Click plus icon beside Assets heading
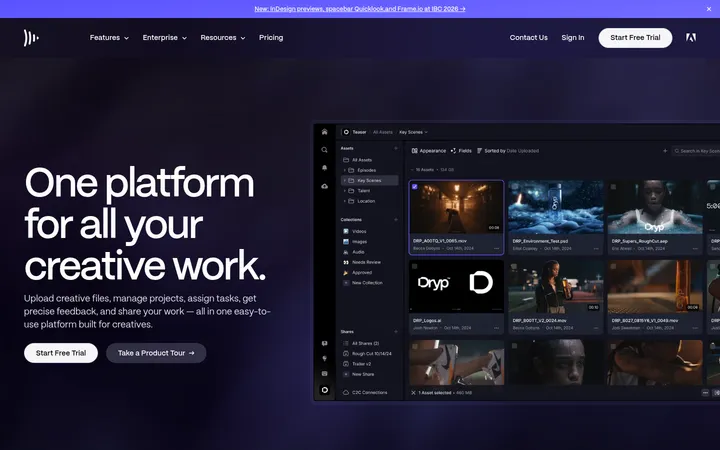720x450 pixels. pos(396,148)
